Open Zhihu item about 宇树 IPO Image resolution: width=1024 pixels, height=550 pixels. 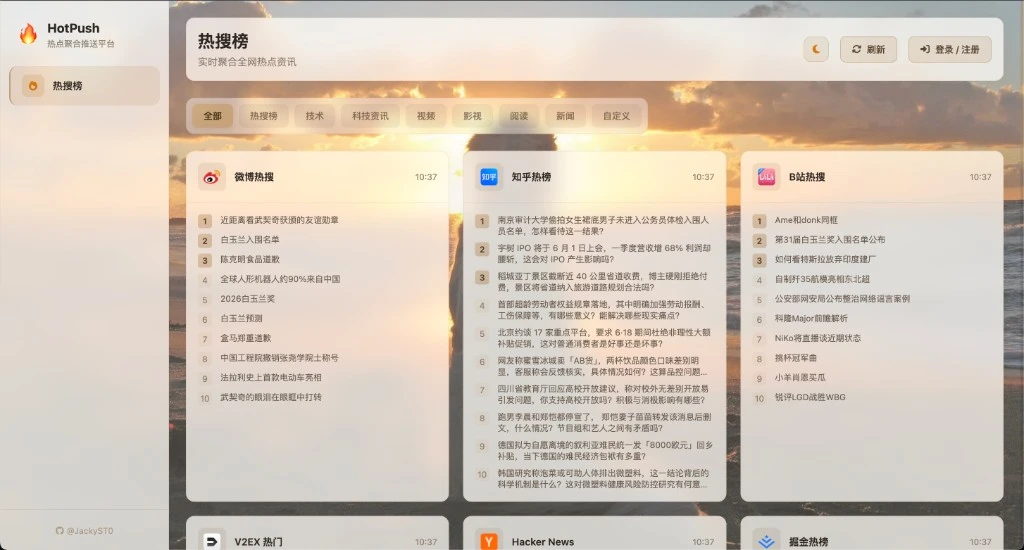pos(603,253)
